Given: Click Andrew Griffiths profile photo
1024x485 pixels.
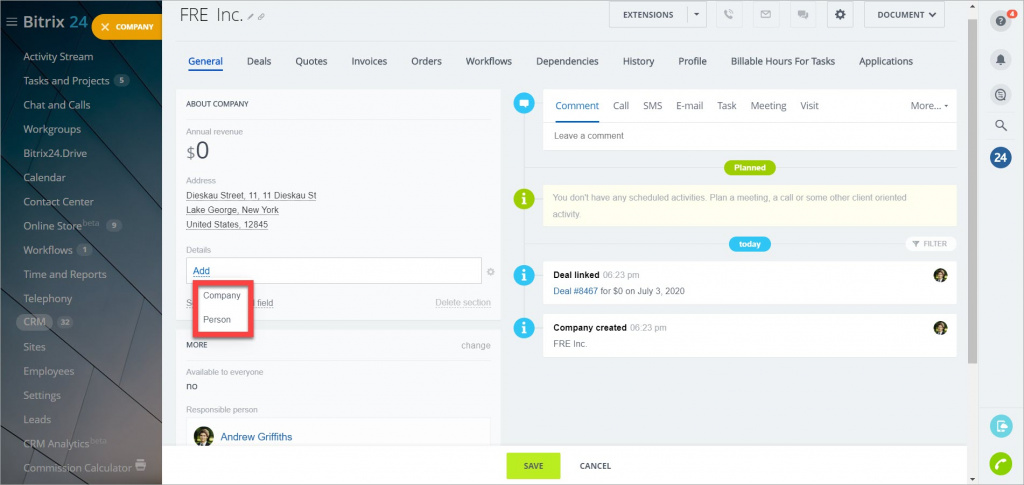Looking at the screenshot, I should pyautogui.click(x=204, y=436).
